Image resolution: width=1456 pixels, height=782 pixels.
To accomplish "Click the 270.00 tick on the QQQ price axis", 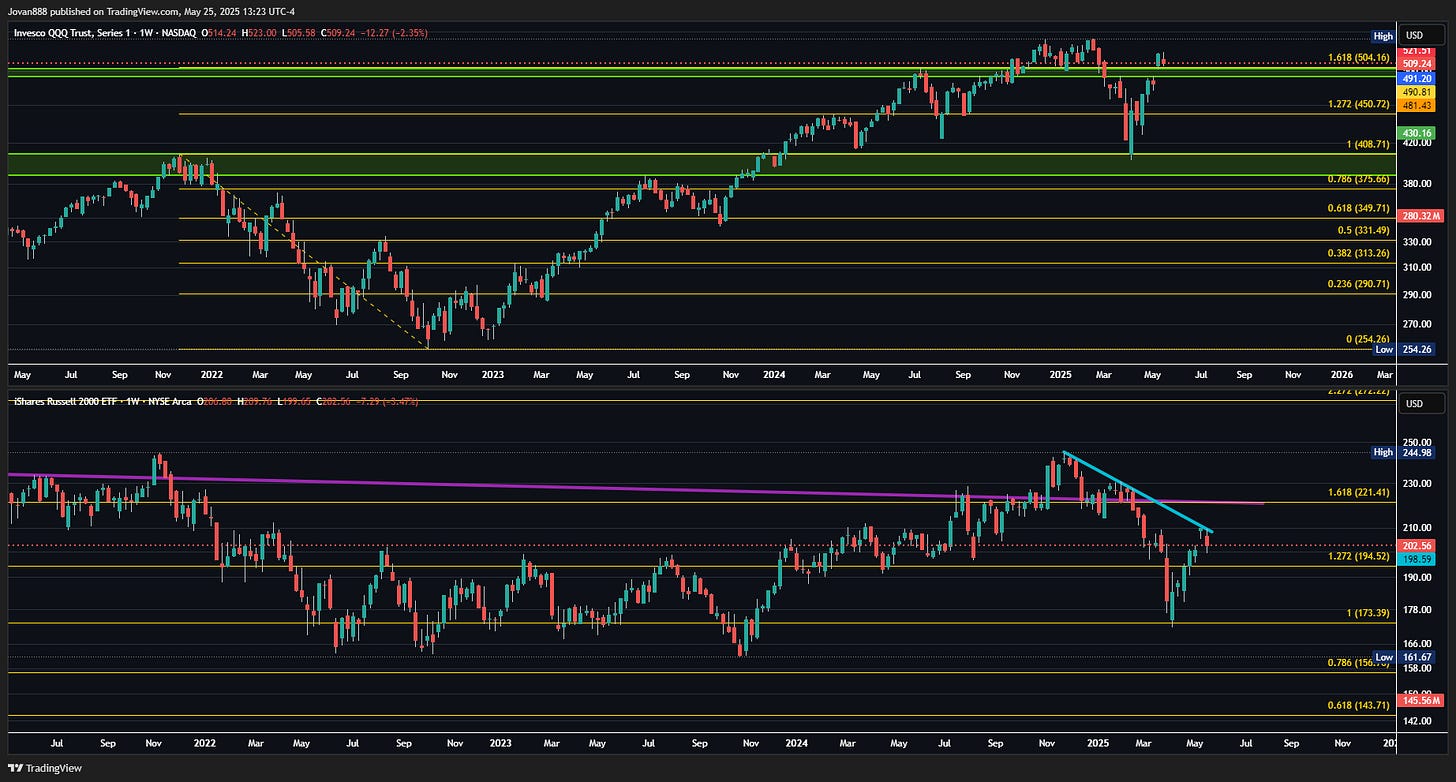I will pos(1418,324).
